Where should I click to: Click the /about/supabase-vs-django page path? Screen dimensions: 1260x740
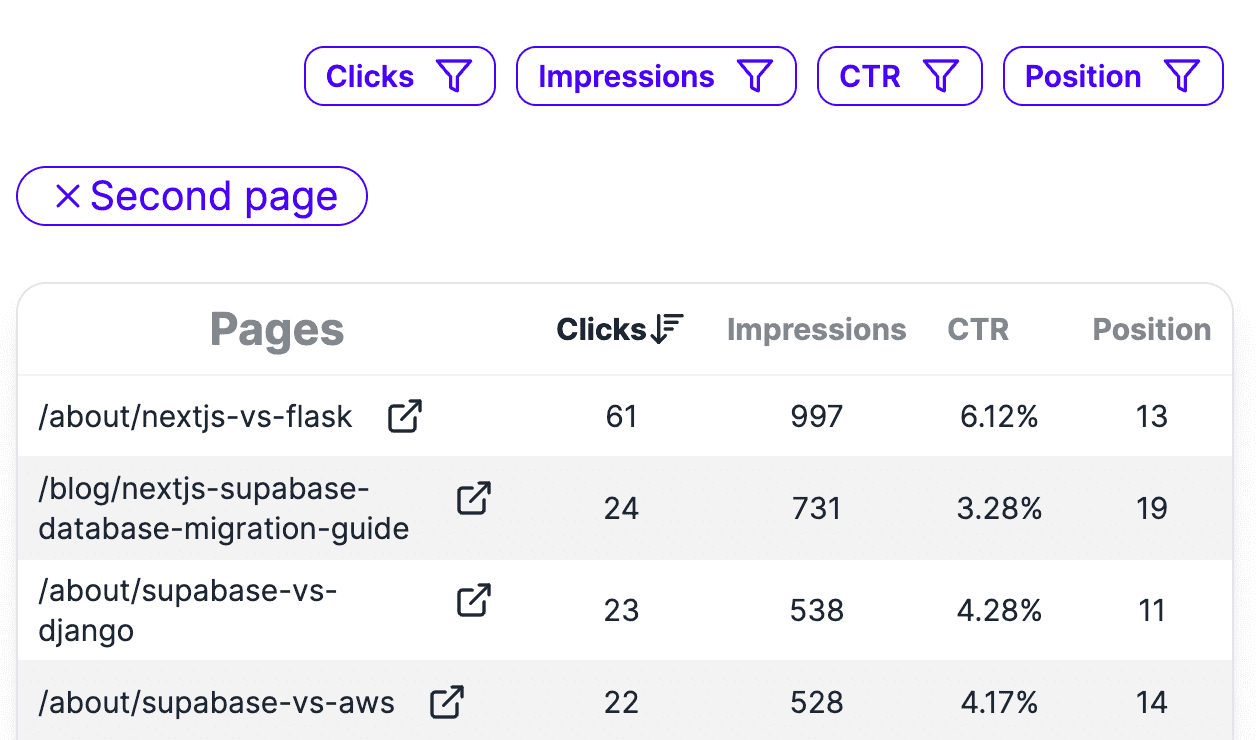(187, 611)
